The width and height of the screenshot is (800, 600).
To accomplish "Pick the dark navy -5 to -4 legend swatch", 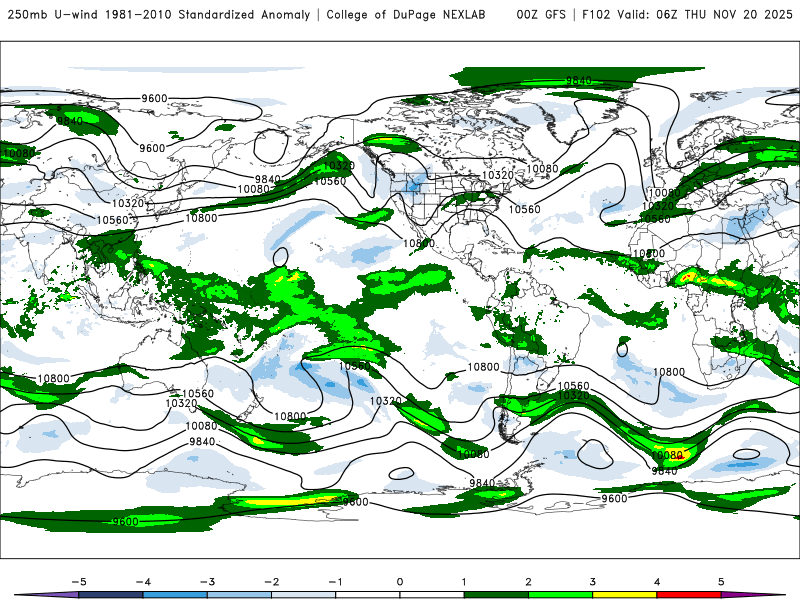I will click(x=111, y=595).
